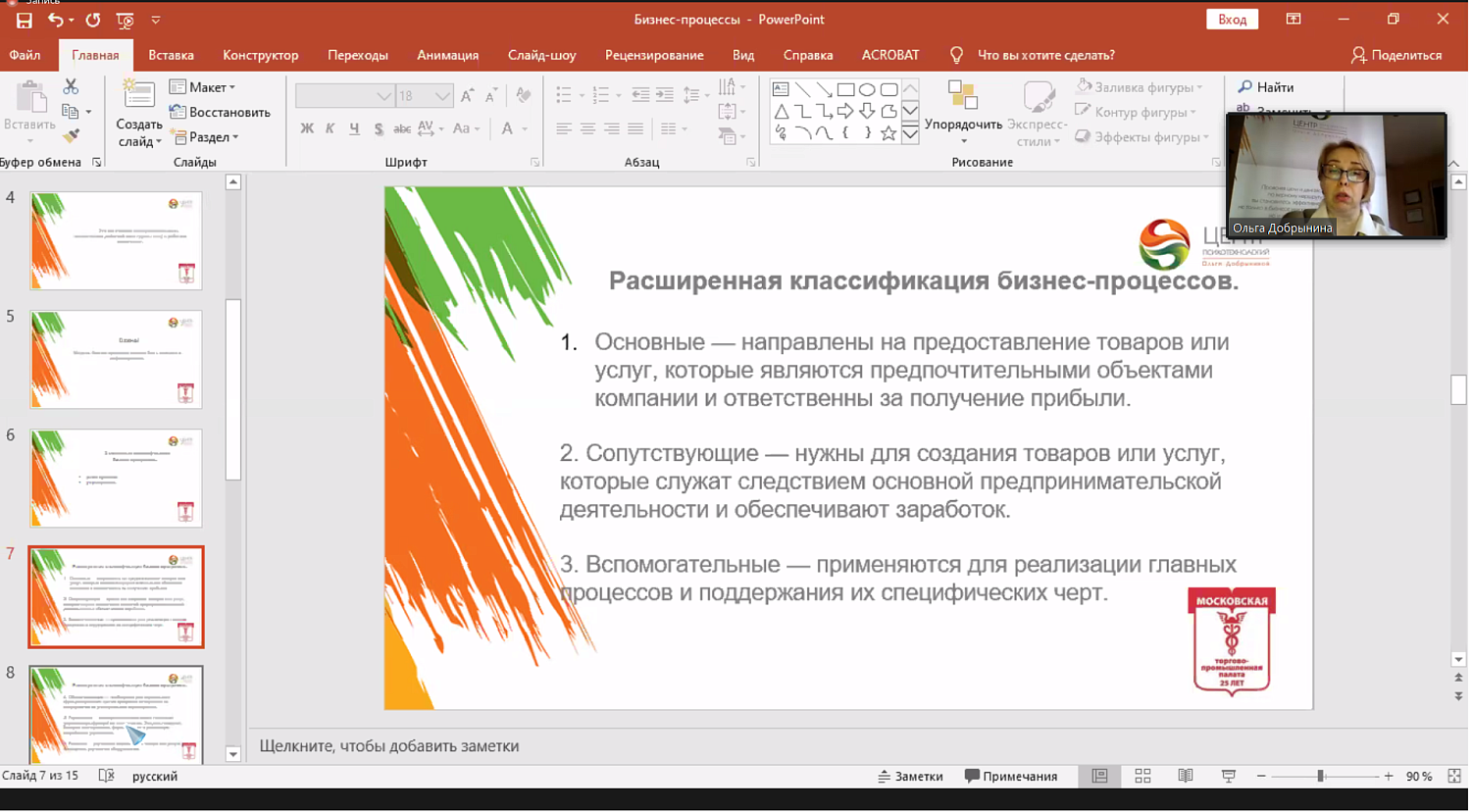Apply Format Painter brush icon
The width and height of the screenshot is (1471, 812).
pos(71,136)
